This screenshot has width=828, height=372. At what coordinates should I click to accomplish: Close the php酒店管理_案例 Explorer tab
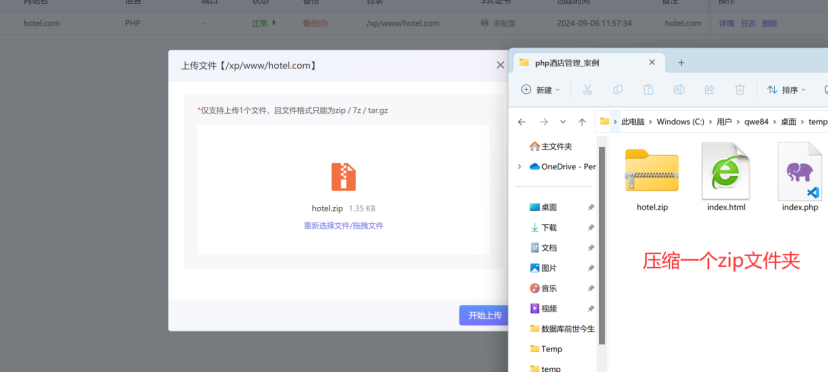tap(652, 62)
